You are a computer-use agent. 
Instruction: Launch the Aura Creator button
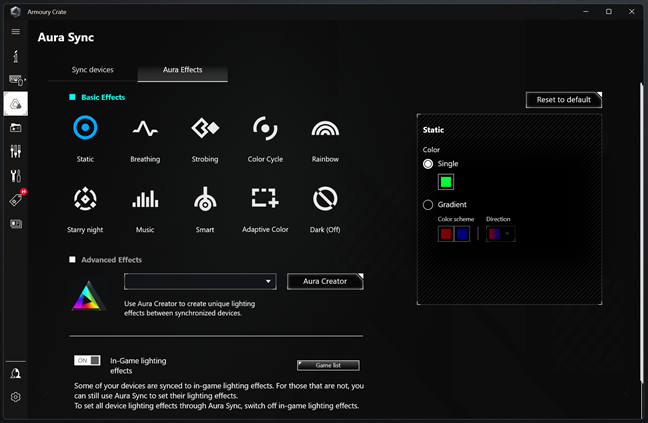(x=325, y=281)
